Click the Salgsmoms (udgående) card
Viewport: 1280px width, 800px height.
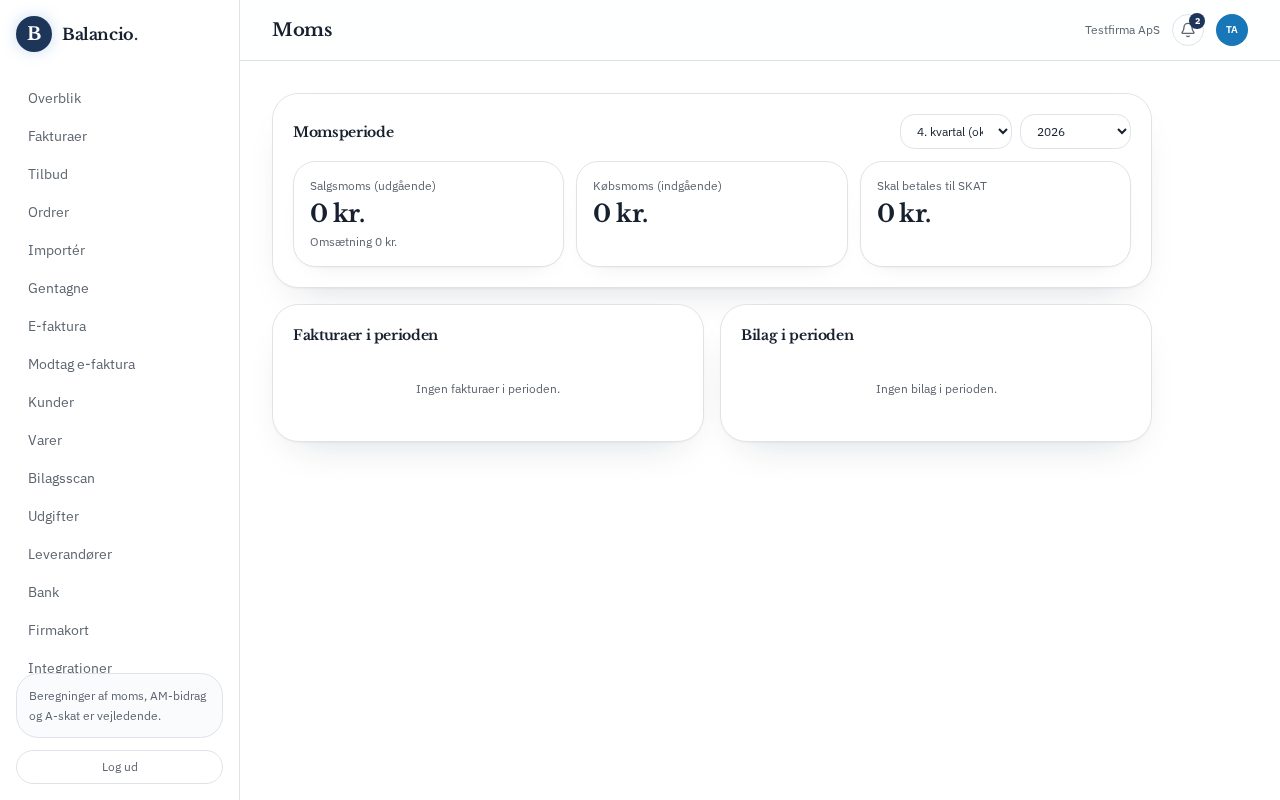428,214
